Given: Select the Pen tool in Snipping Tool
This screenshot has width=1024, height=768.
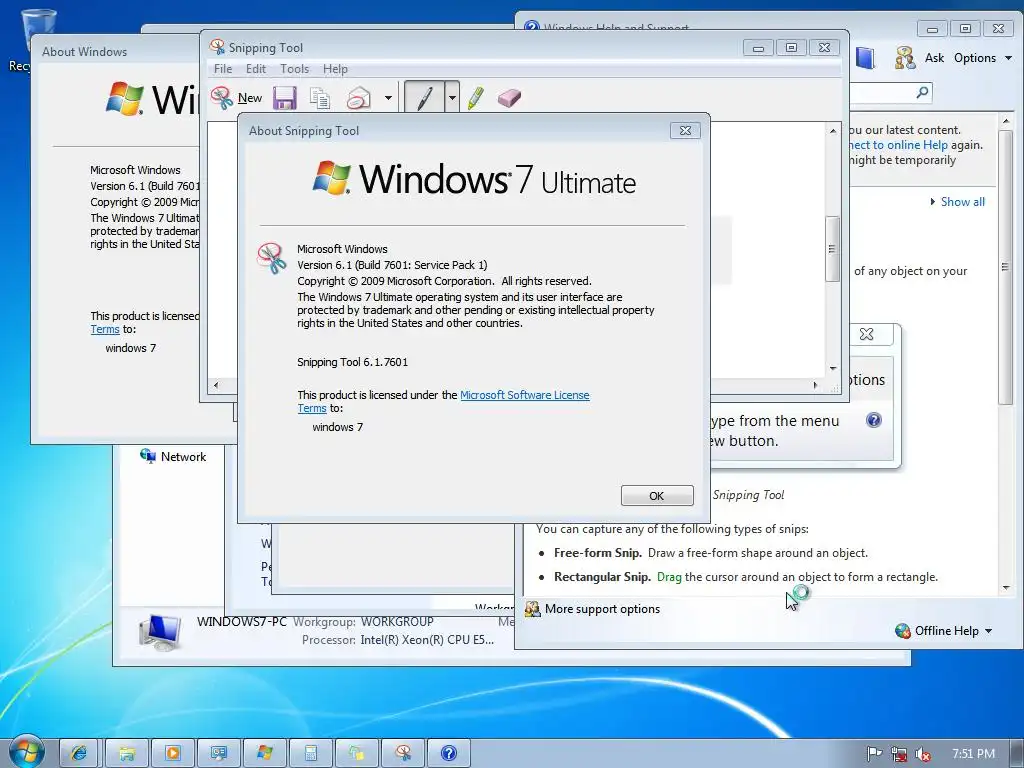Looking at the screenshot, I should coord(424,98).
